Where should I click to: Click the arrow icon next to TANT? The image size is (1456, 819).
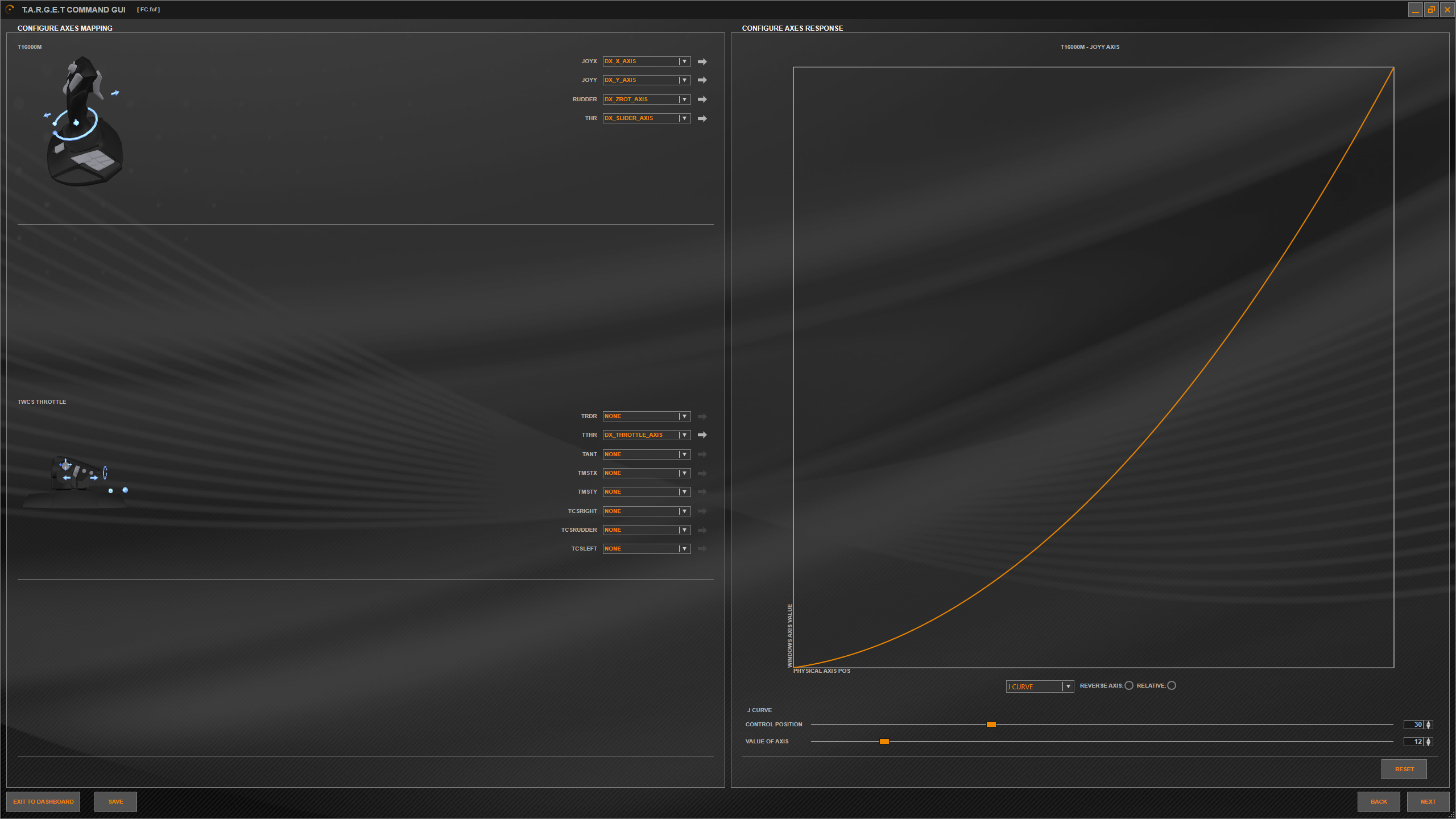point(702,454)
